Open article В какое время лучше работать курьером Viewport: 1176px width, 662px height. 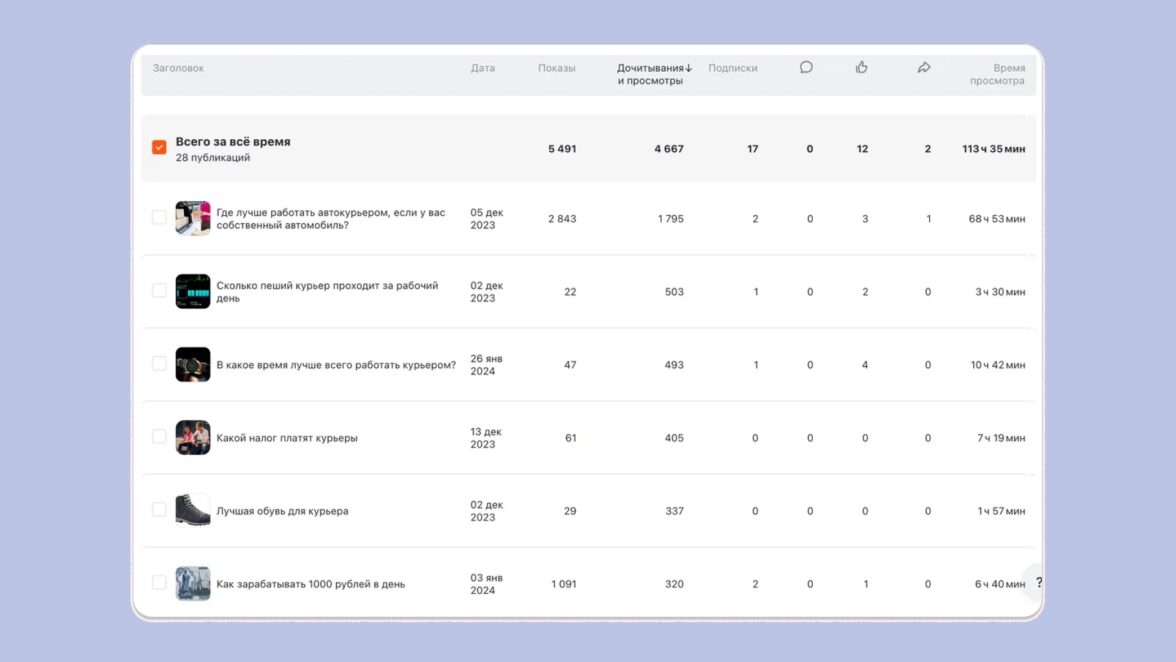click(x=336, y=365)
